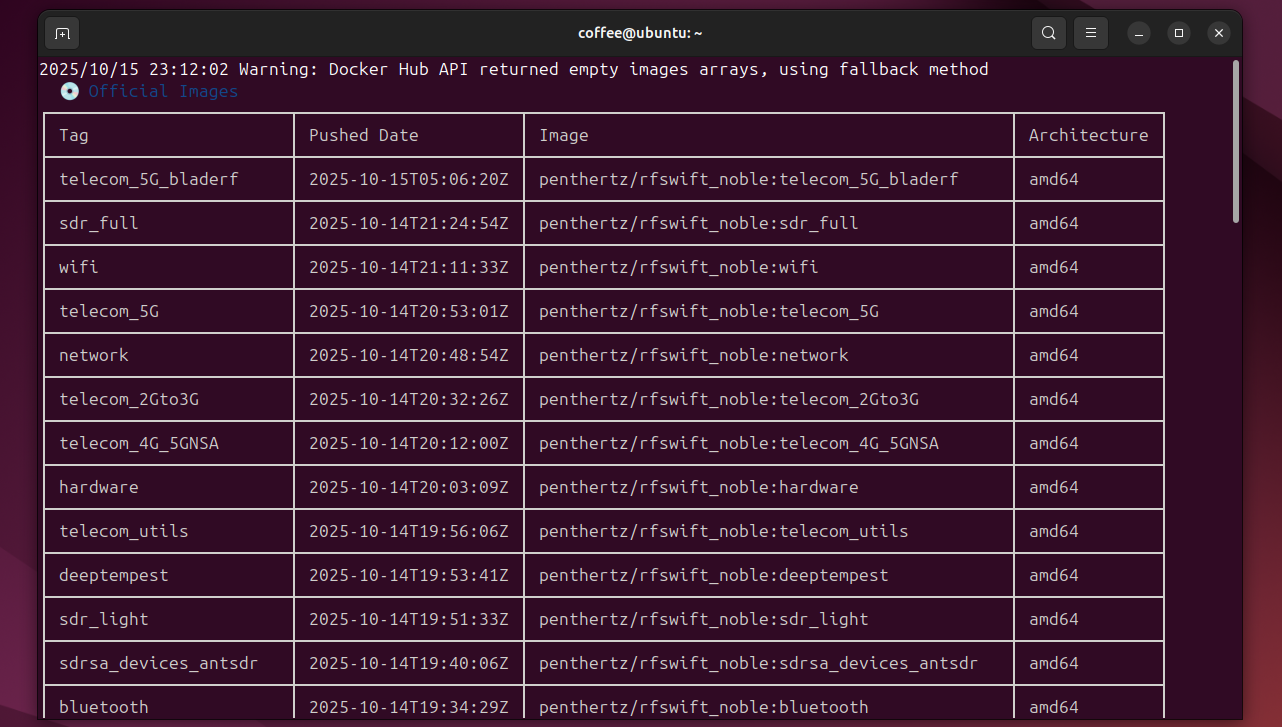Click the disc icon beside Official Images
1282x727 pixels.
point(69,91)
